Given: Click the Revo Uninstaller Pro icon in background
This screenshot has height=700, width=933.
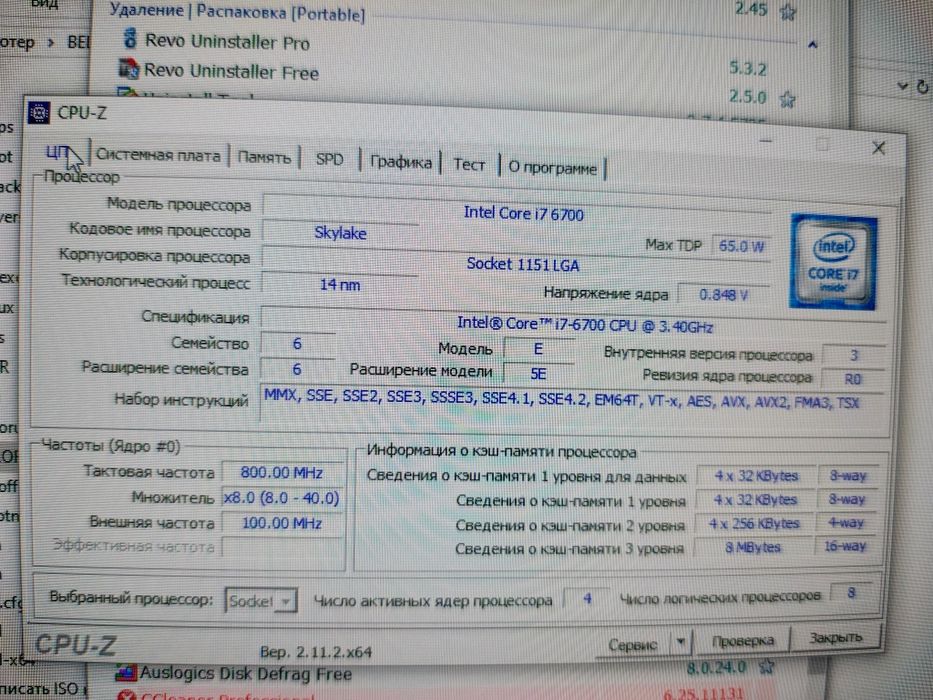Looking at the screenshot, I should (130, 39).
